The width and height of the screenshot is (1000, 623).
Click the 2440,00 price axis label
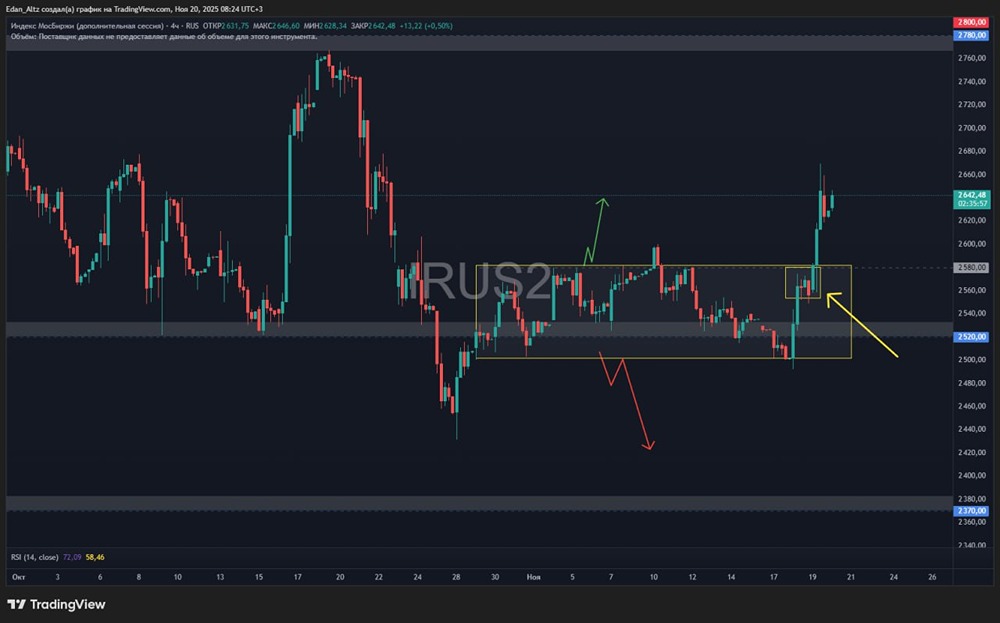(972, 429)
